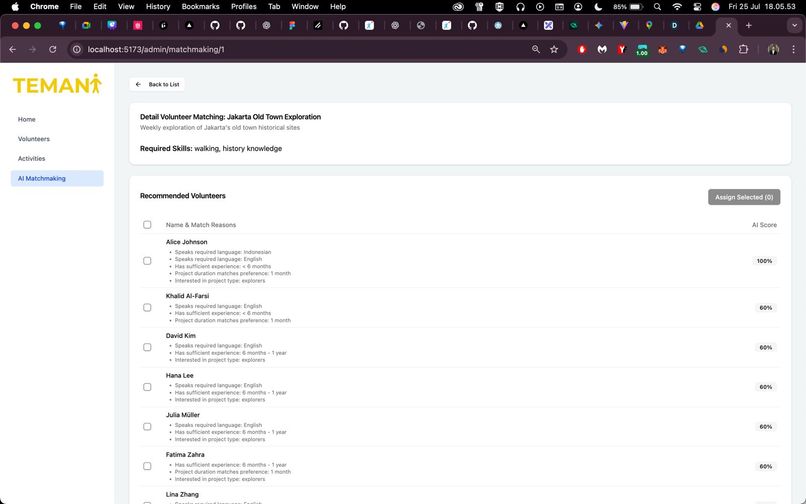
Task: Expand the tab search dropdown arrow
Action: (794, 25)
